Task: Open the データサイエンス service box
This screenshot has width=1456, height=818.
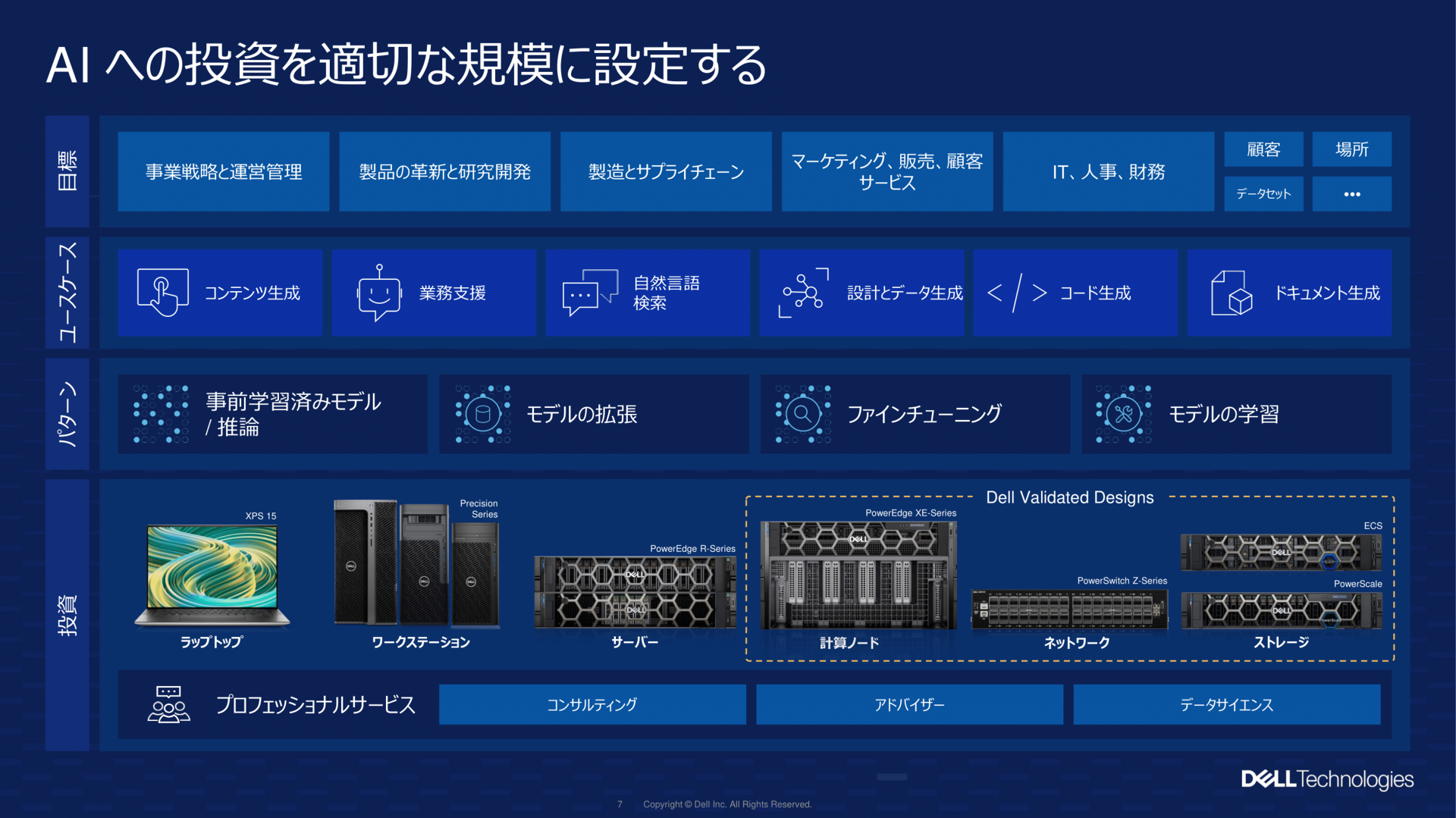Action: [1226, 704]
